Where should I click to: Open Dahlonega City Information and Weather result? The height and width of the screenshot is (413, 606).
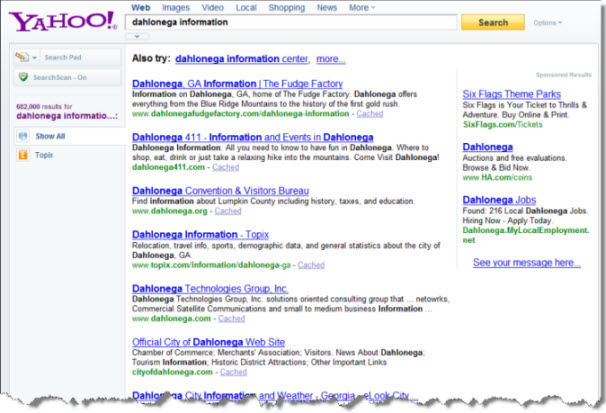[275, 395]
